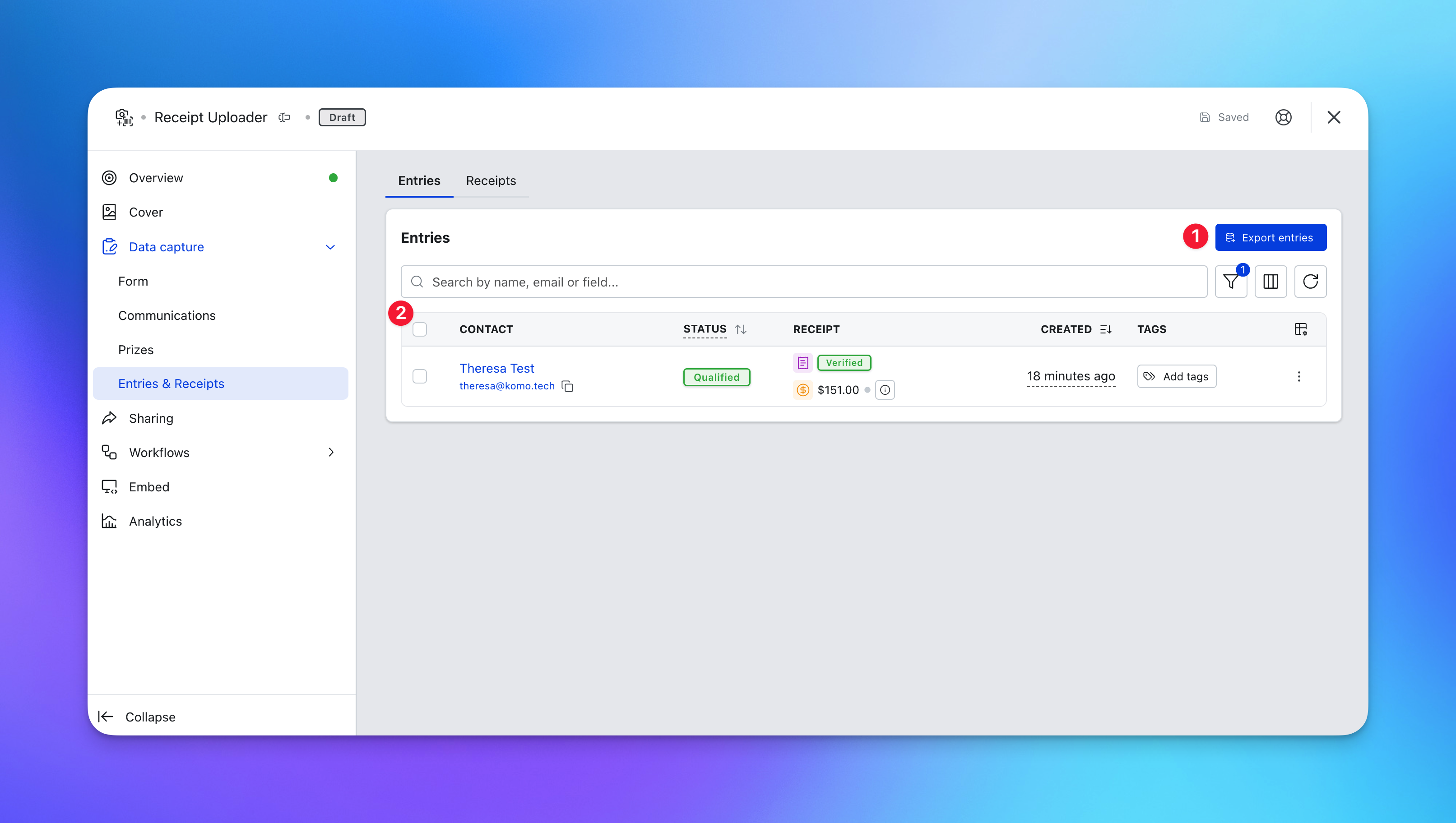Image resolution: width=1456 pixels, height=823 pixels.
Task: Click the rename icon beside Receipt Uploader
Action: tap(284, 117)
